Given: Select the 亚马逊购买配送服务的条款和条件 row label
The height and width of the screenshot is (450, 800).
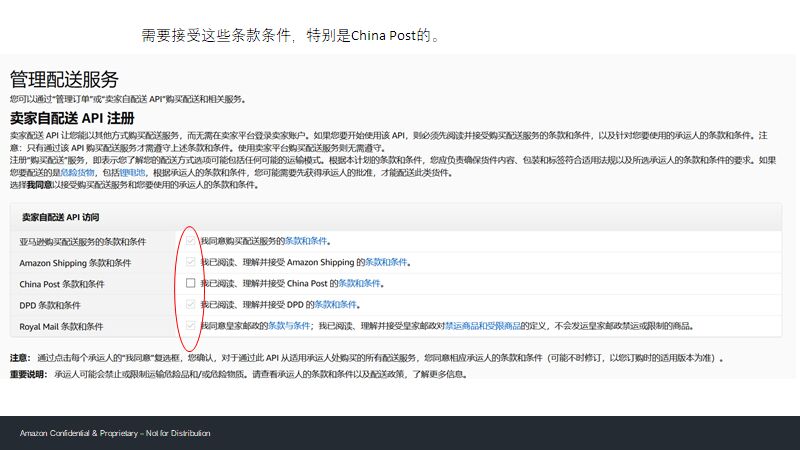Looking at the screenshot, I should 83,242.
